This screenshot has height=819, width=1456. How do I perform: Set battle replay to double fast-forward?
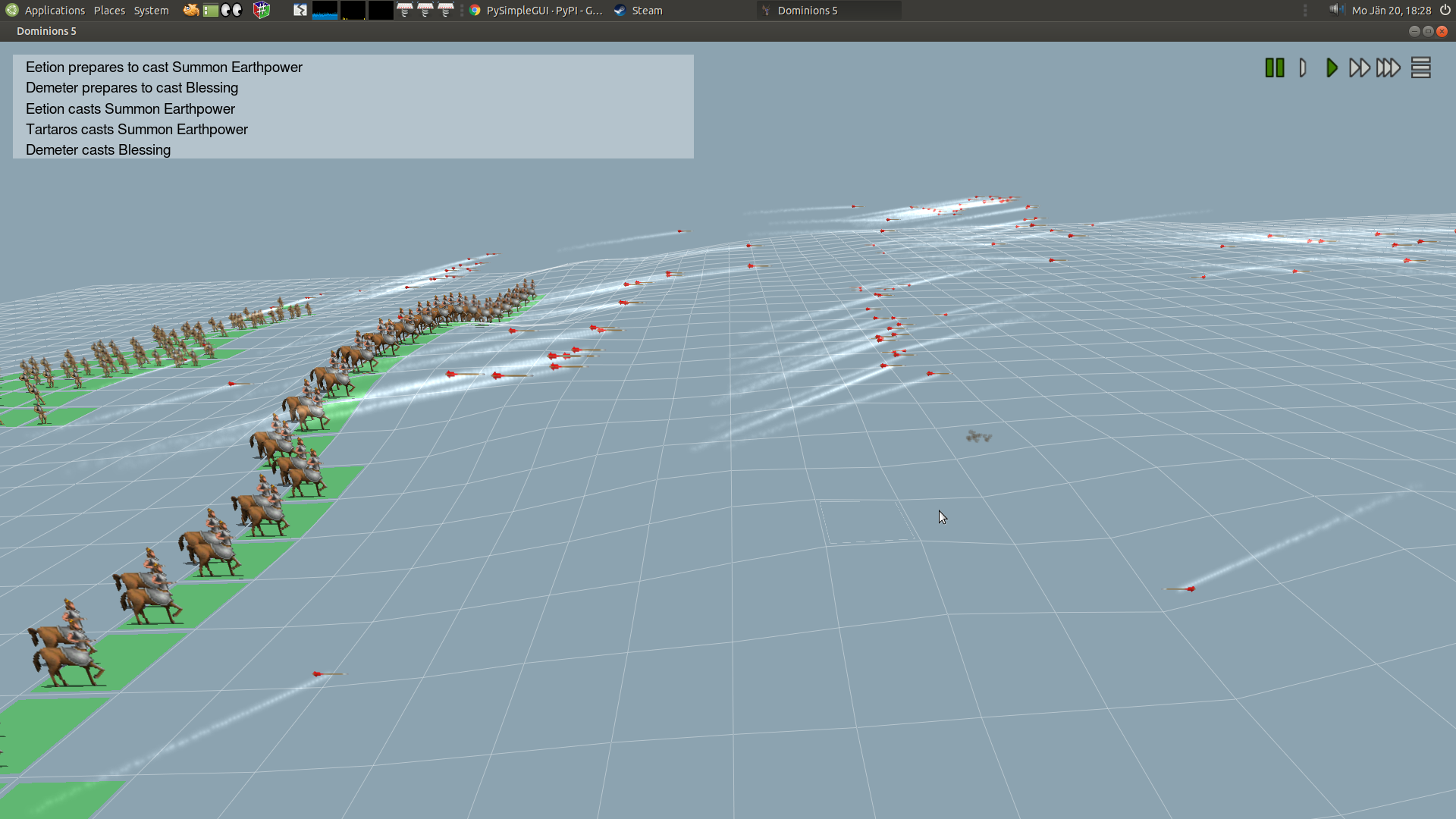[1359, 67]
